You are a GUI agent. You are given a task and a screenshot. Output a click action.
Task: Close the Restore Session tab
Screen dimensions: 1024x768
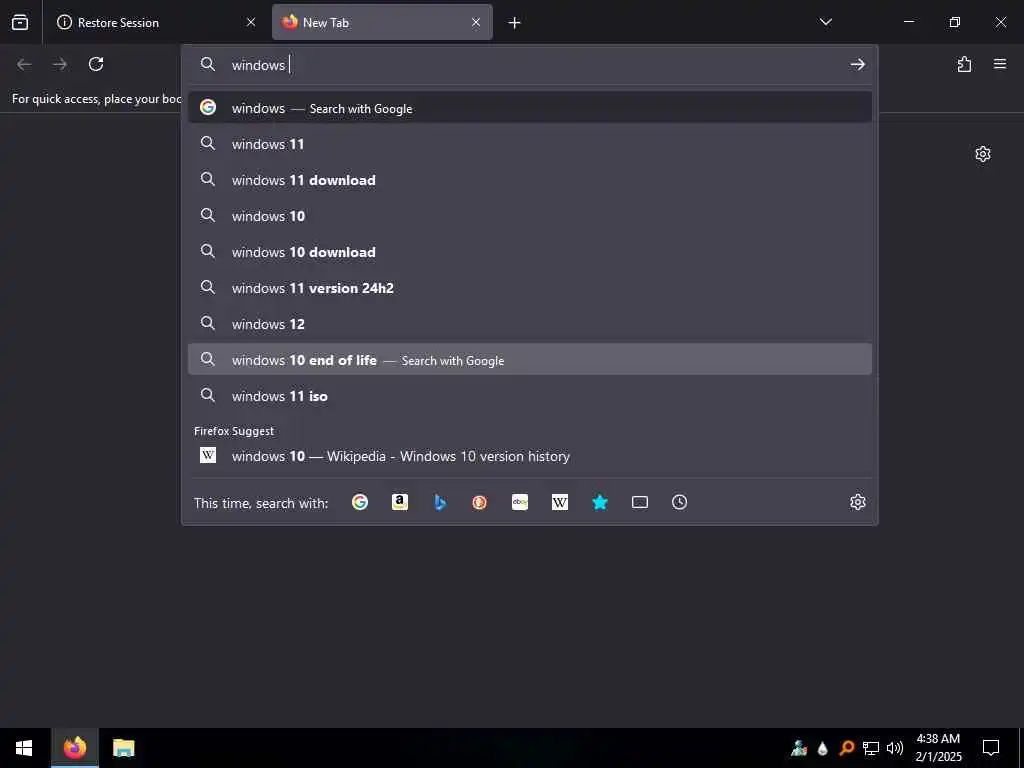click(x=251, y=22)
